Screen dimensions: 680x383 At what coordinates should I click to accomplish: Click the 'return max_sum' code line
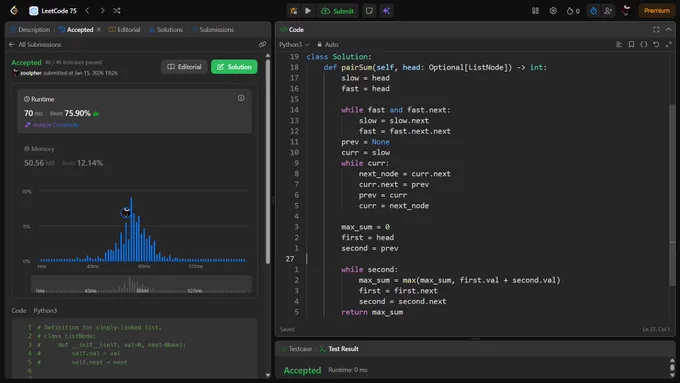pyautogui.click(x=372, y=312)
